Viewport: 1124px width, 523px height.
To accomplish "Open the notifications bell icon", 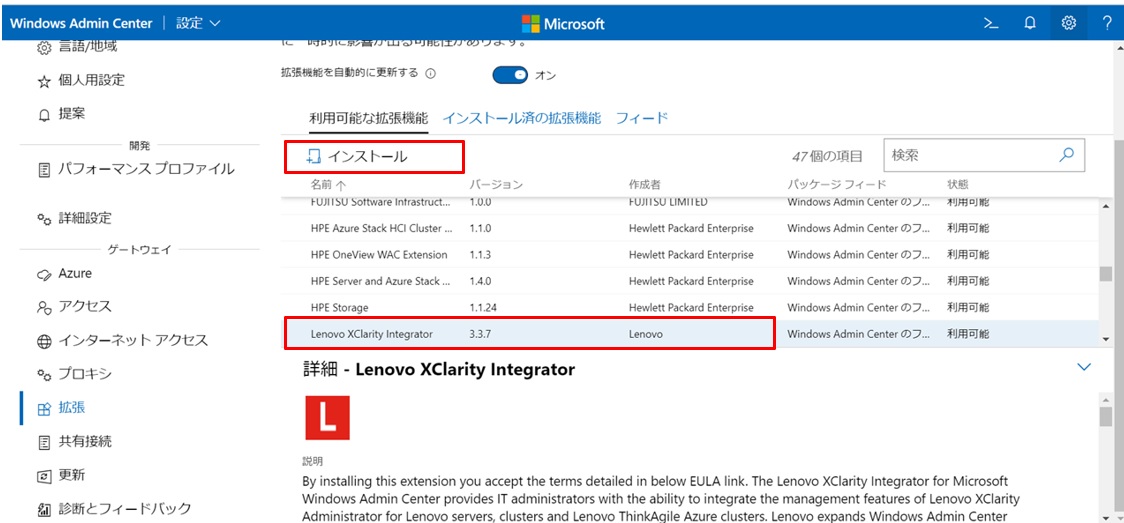I will click(x=1030, y=23).
